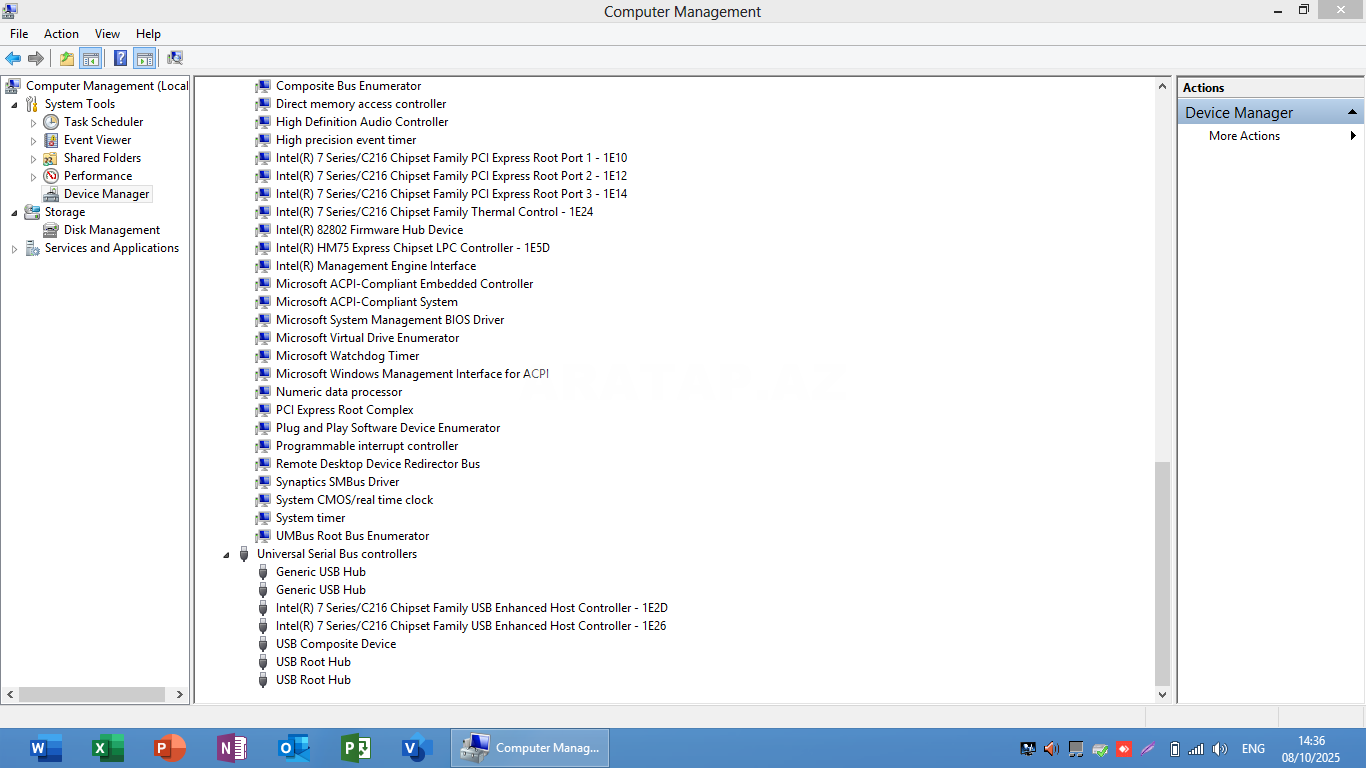Click the scroll down arrow in device list
1366x768 pixels.
coord(1162,694)
